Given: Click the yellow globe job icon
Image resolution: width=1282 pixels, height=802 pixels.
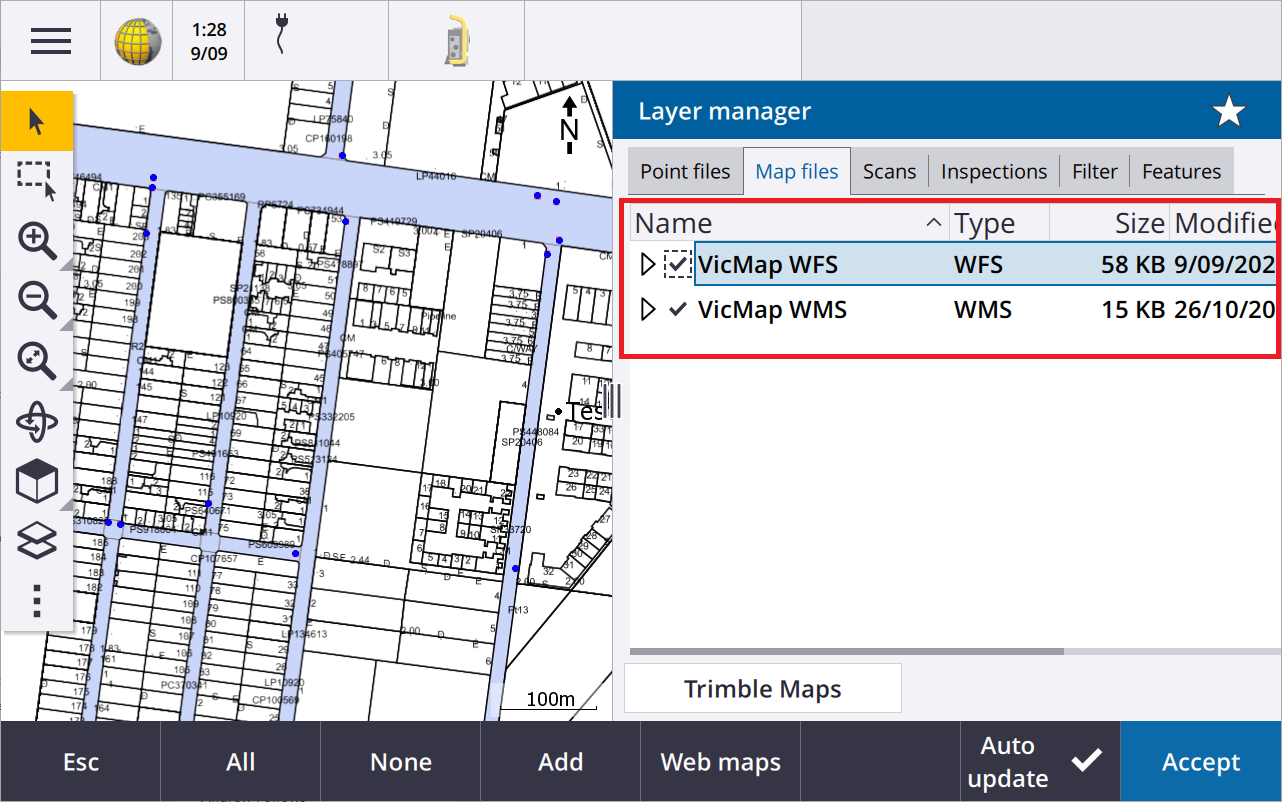Looking at the screenshot, I should [x=136, y=41].
